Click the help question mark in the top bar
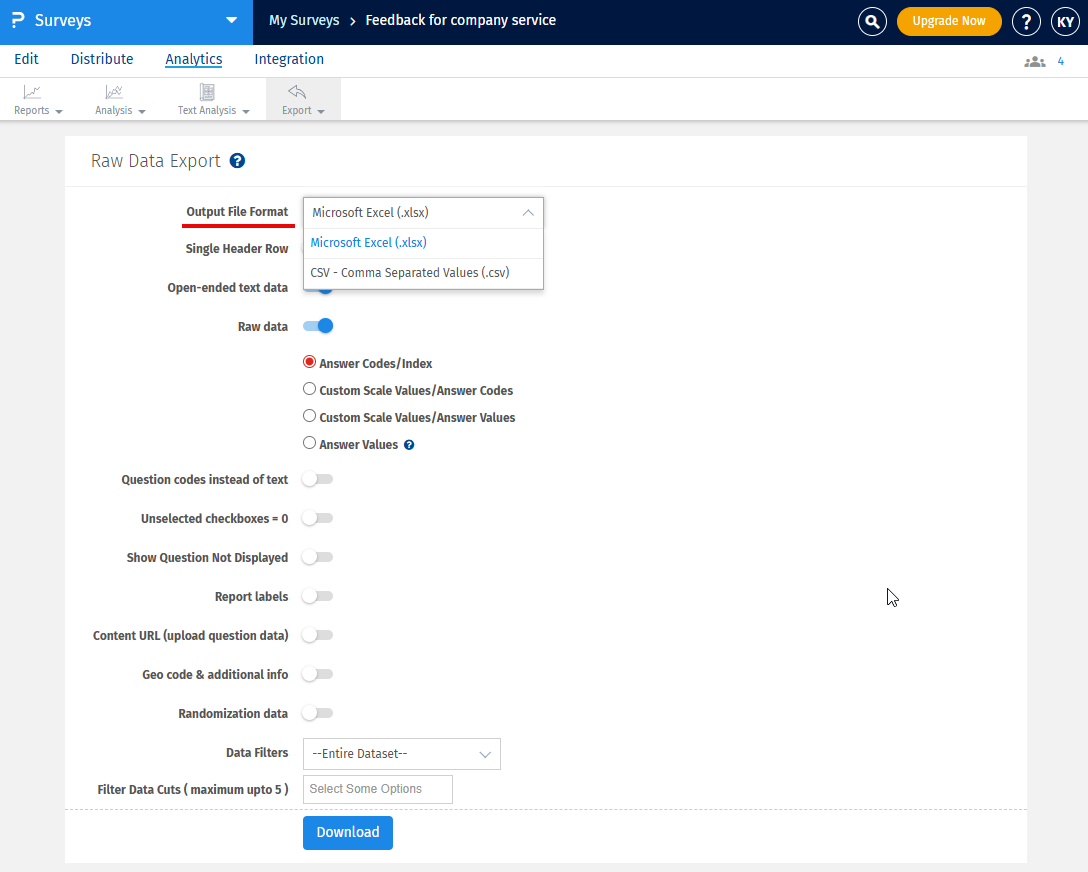This screenshot has width=1088, height=872. click(1026, 21)
